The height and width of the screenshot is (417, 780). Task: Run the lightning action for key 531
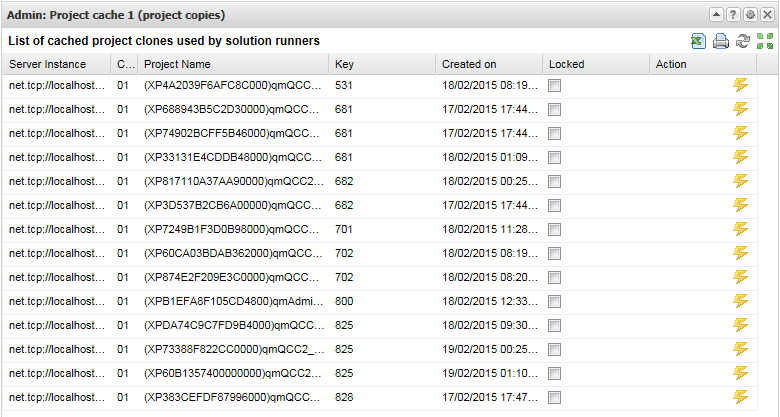[740, 85]
